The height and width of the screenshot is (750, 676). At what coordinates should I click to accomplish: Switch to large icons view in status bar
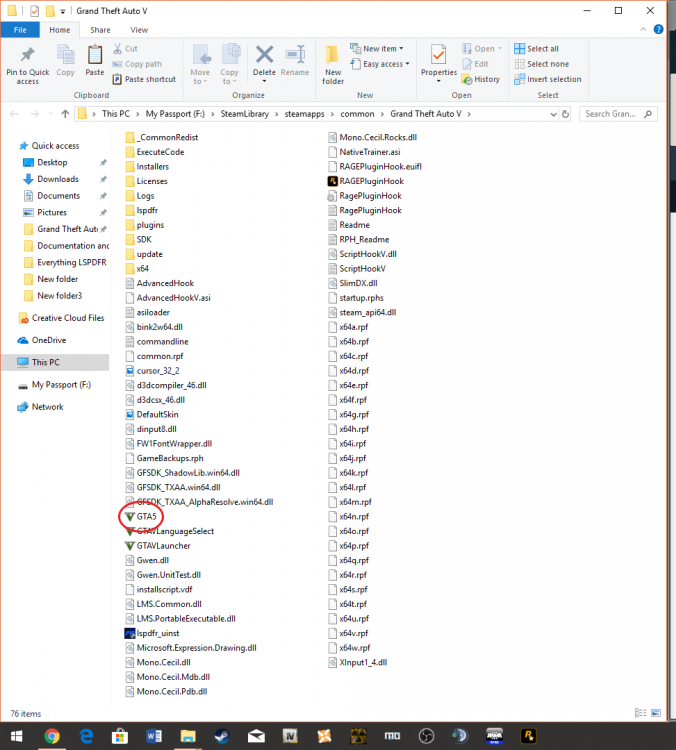pos(656,713)
